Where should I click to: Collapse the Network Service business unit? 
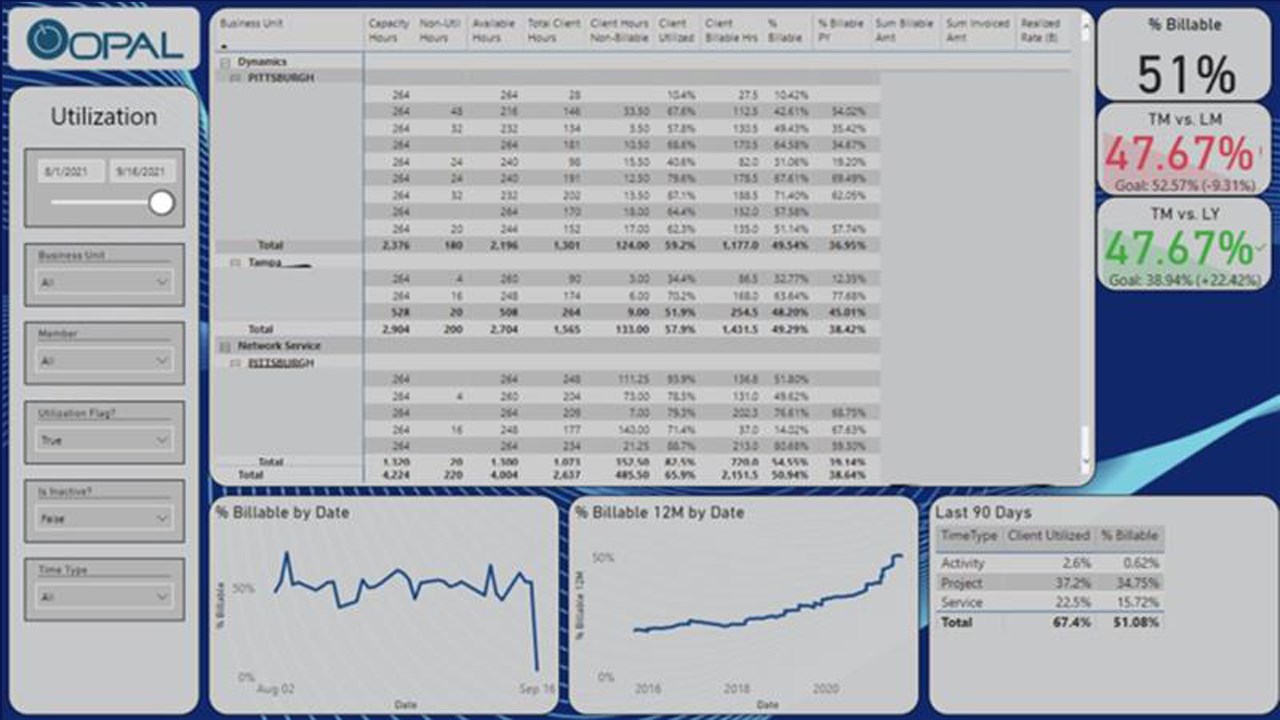pos(225,346)
